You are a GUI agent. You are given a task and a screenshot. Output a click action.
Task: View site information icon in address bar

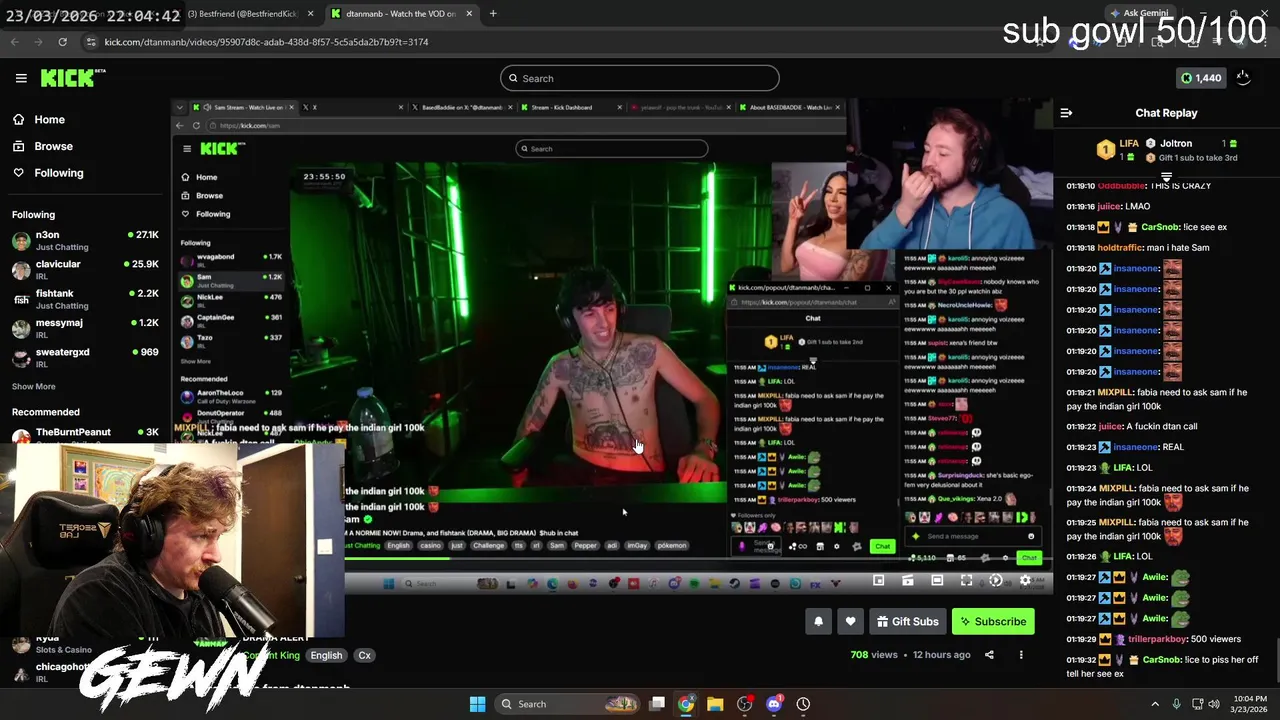91,42
